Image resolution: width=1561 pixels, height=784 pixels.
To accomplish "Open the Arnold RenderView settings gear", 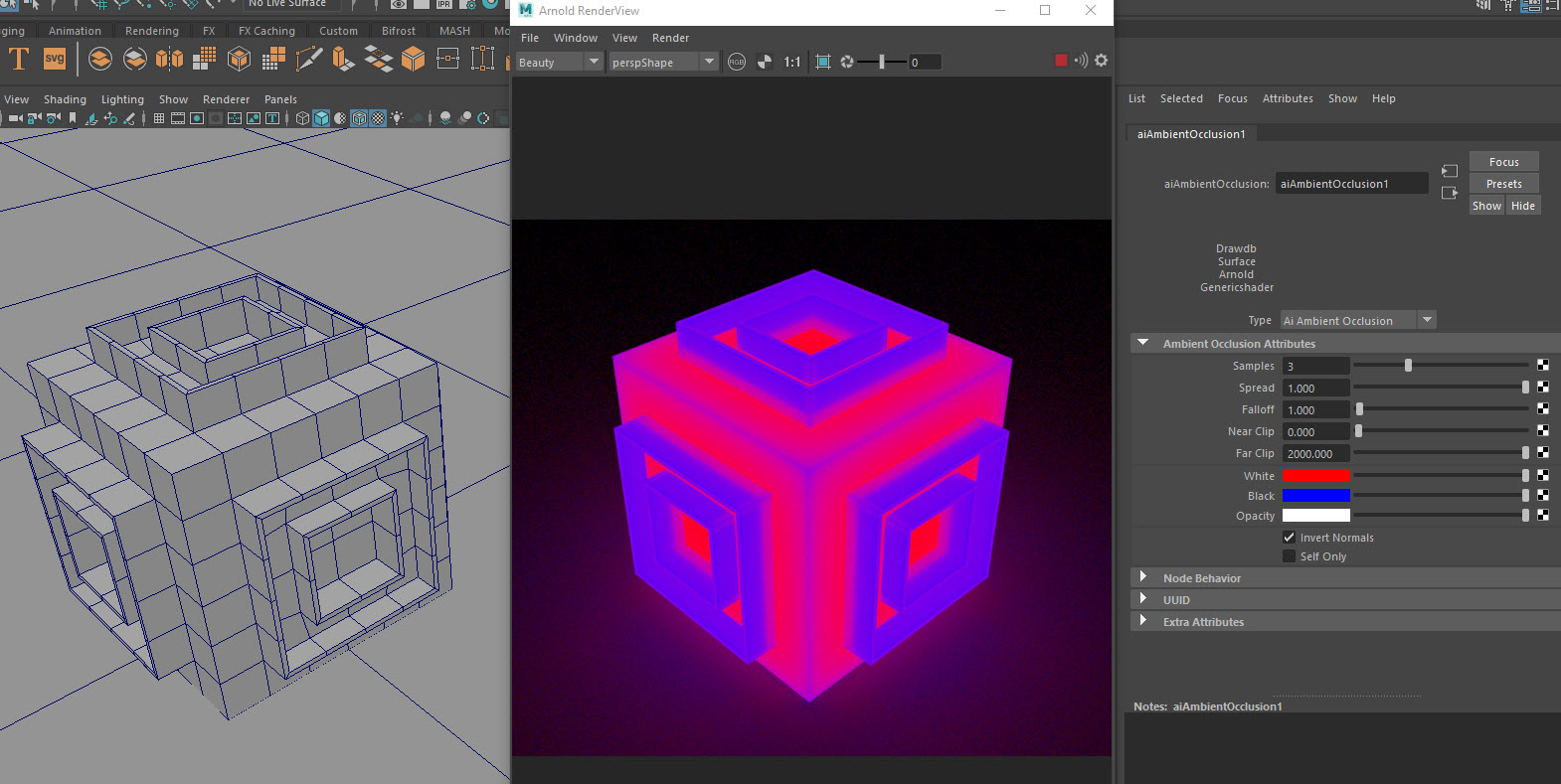I will point(1101,61).
